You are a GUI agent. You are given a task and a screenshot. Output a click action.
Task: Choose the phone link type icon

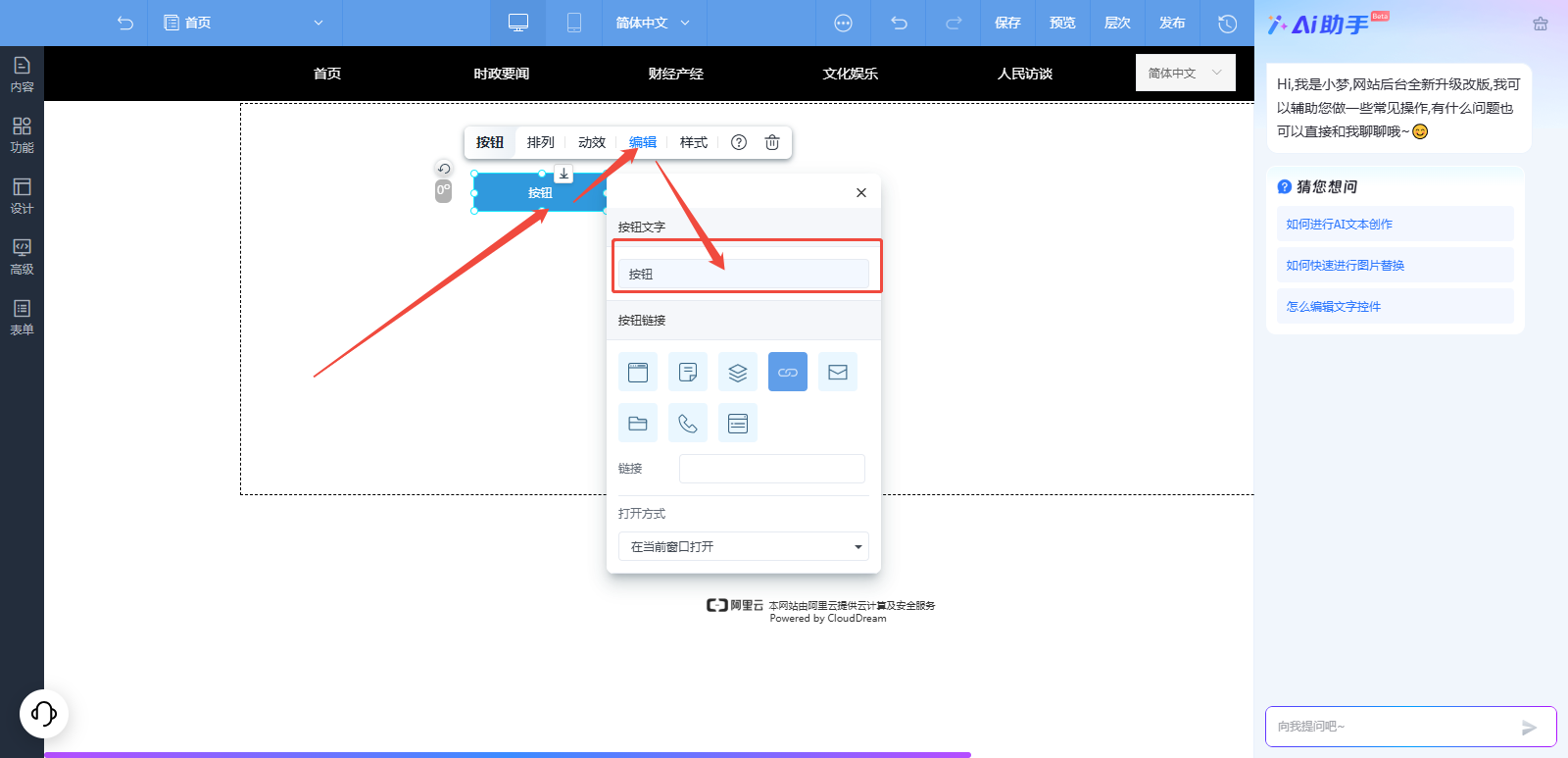(688, 423)
